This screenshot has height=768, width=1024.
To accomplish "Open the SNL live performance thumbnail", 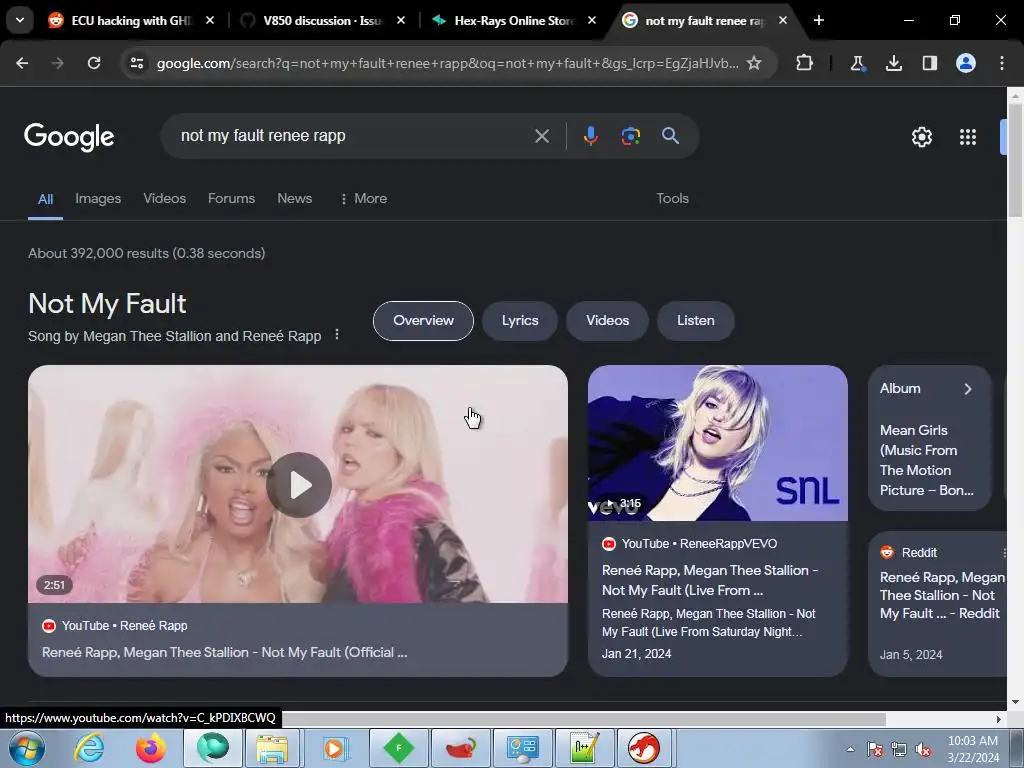I will [718, 443].
